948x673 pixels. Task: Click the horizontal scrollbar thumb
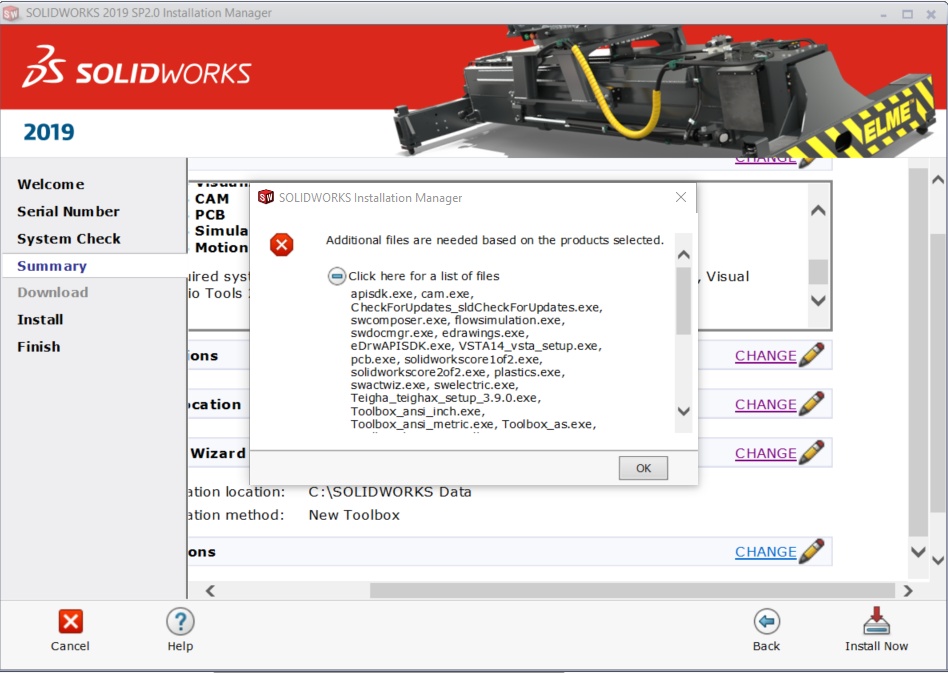(x=632, y=591)
